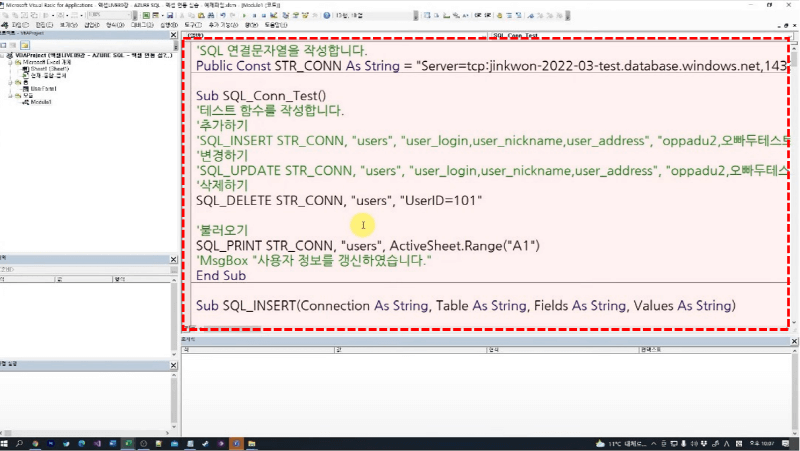
Task: Click the SQL_PRINT STR_CONN code line
Action: coord(368,245)
